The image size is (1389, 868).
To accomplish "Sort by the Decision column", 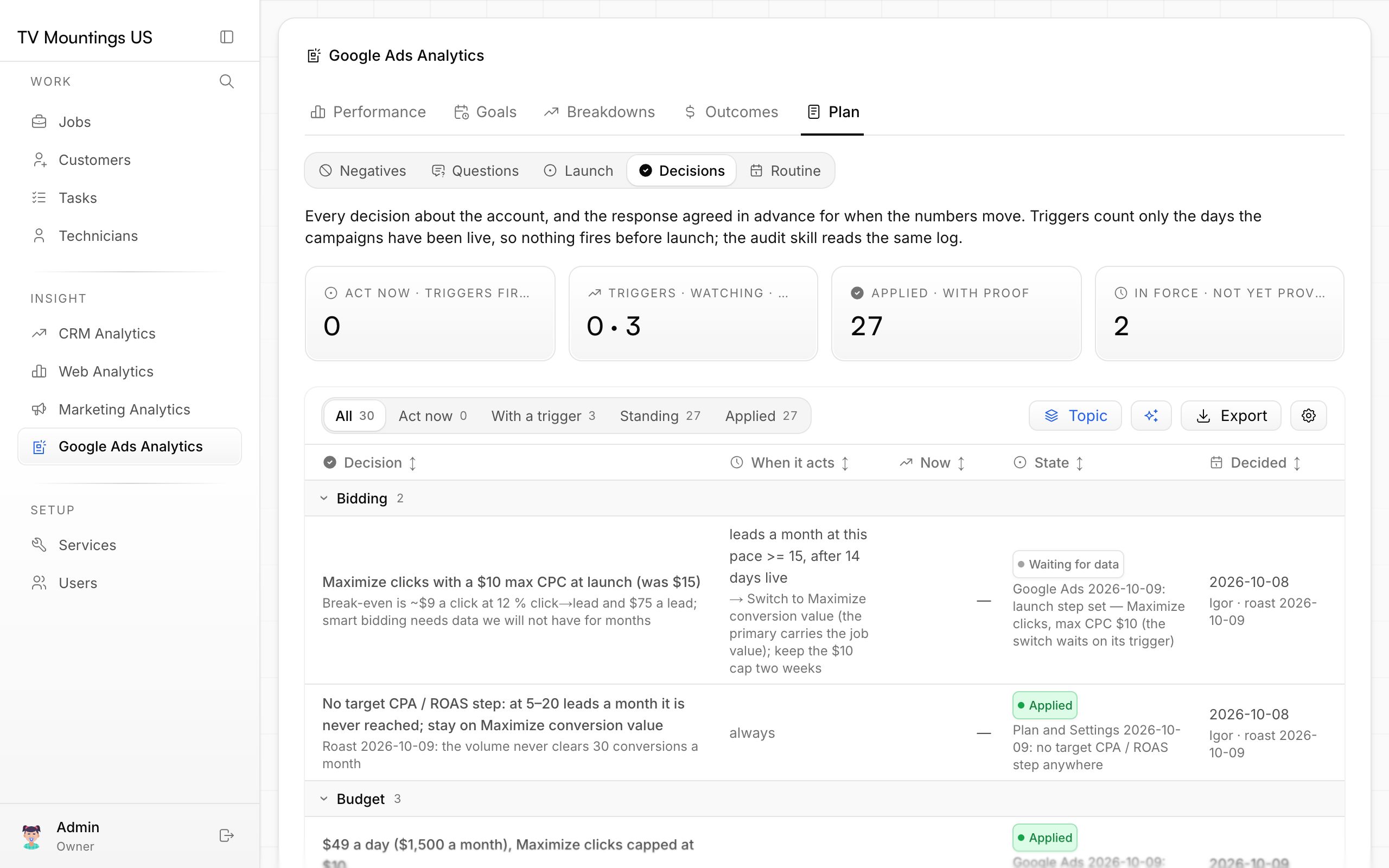I will coord(370,463).
